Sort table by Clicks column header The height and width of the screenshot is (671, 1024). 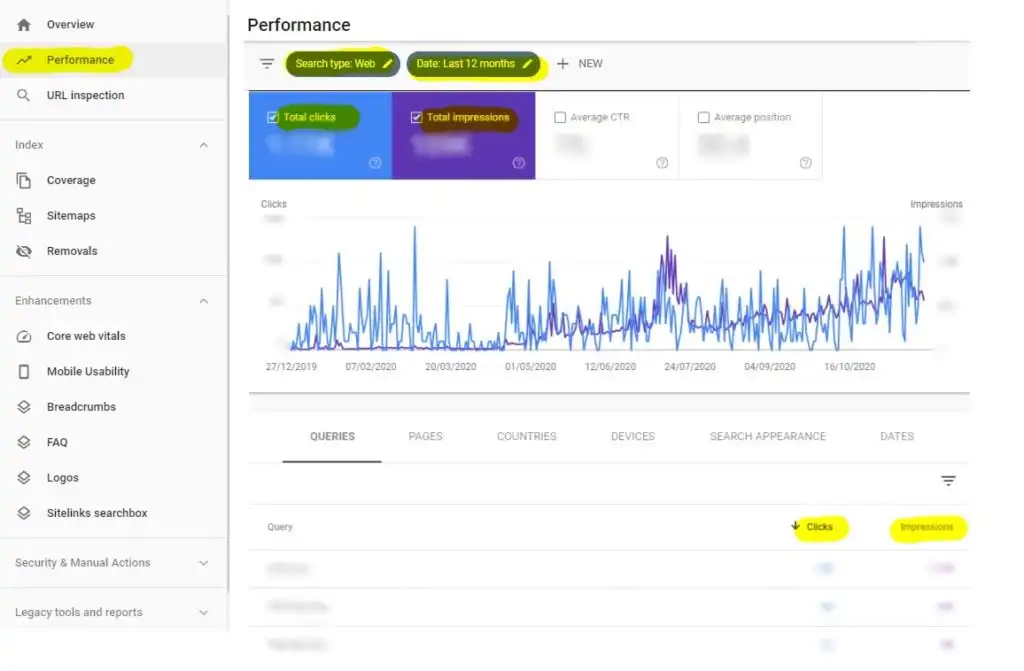818,527
